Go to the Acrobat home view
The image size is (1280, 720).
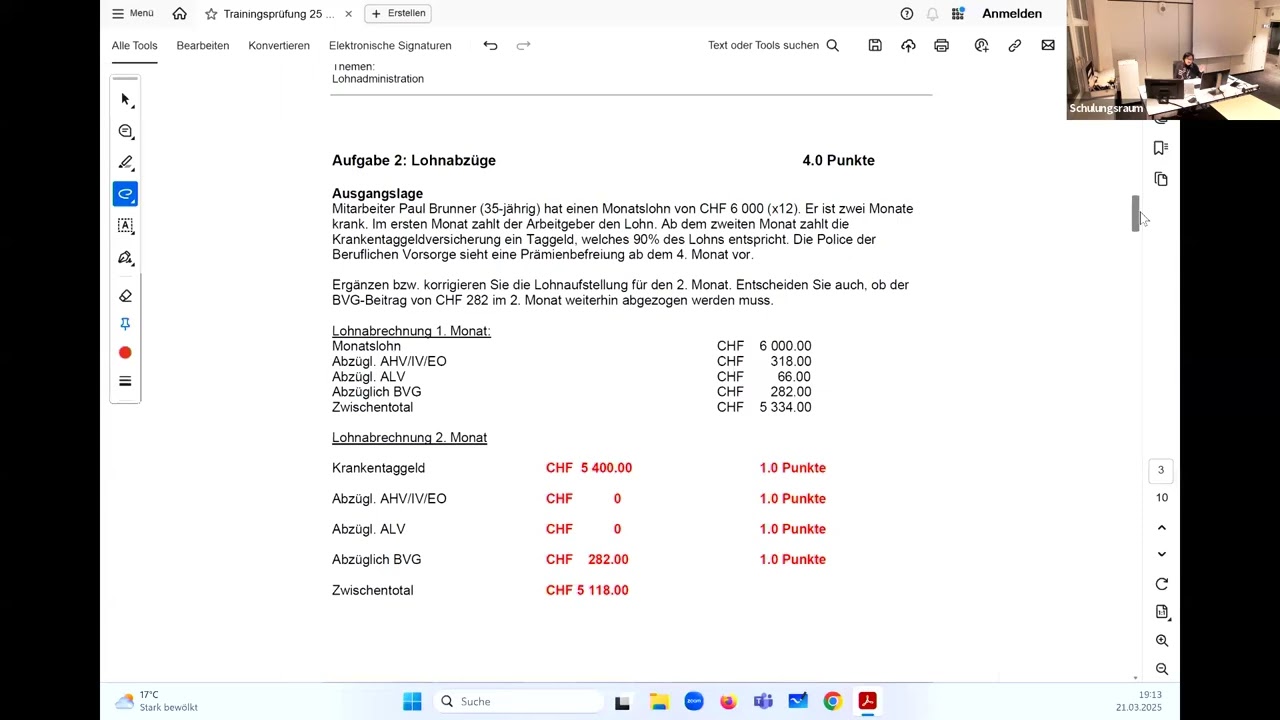[x=179, y=14]
